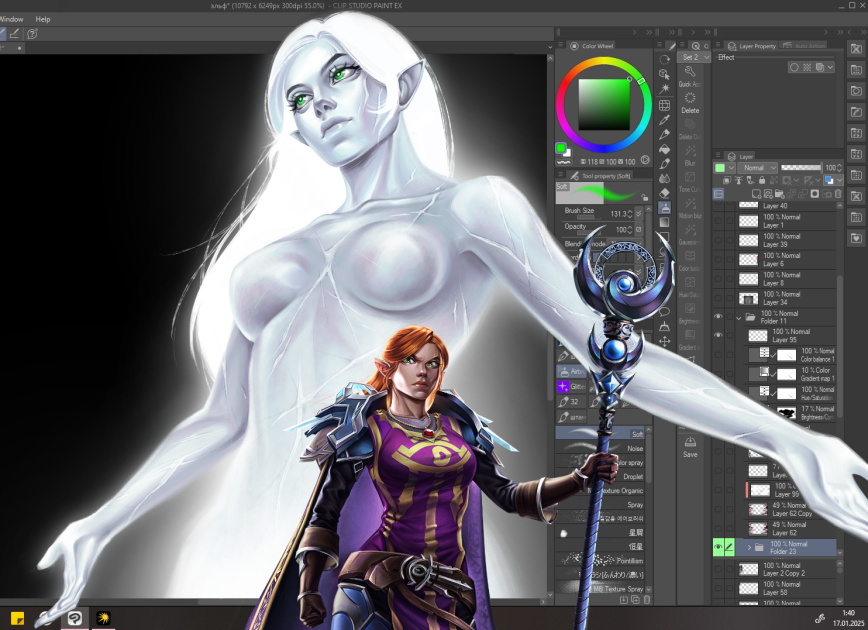Click the Create layer mask icon
This screenshot has width=868, height=630.
[815, 194]
